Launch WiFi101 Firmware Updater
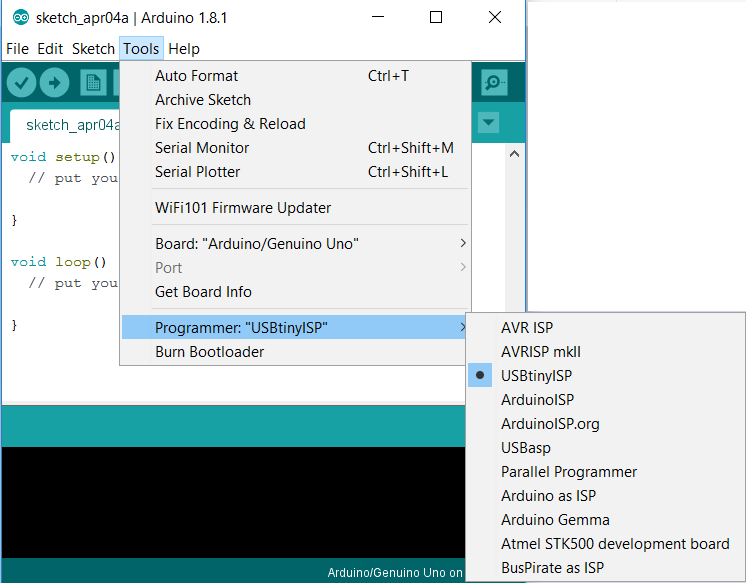The width and height of the screenshot is (746, 583). point(295,208)
